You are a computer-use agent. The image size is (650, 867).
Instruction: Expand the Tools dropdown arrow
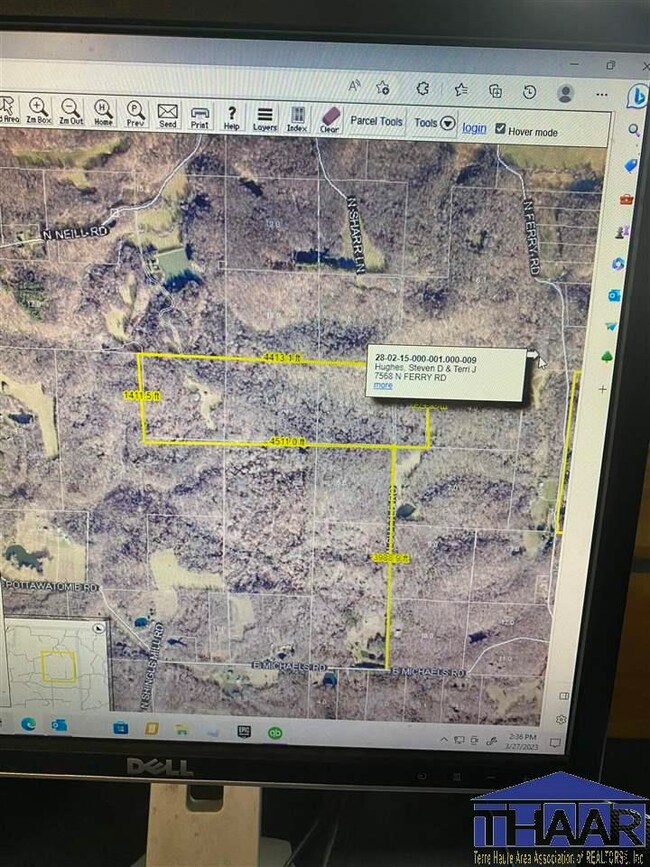448,124
